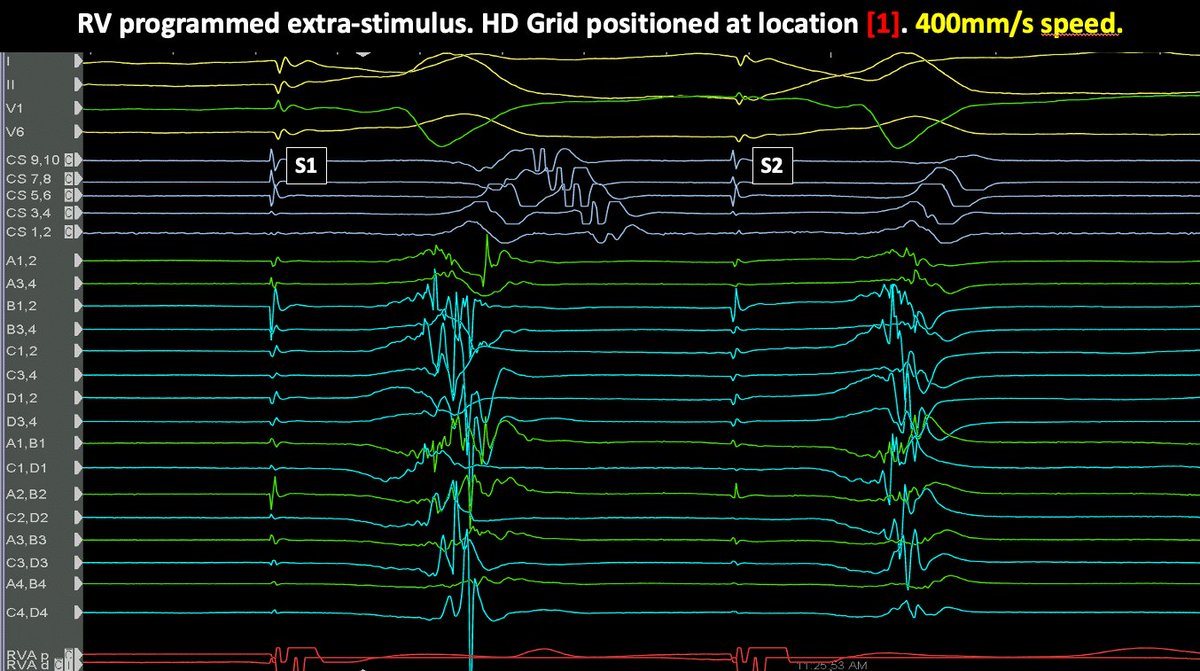
Task: Select the A3,4 channel label
Action: [21, 283]
